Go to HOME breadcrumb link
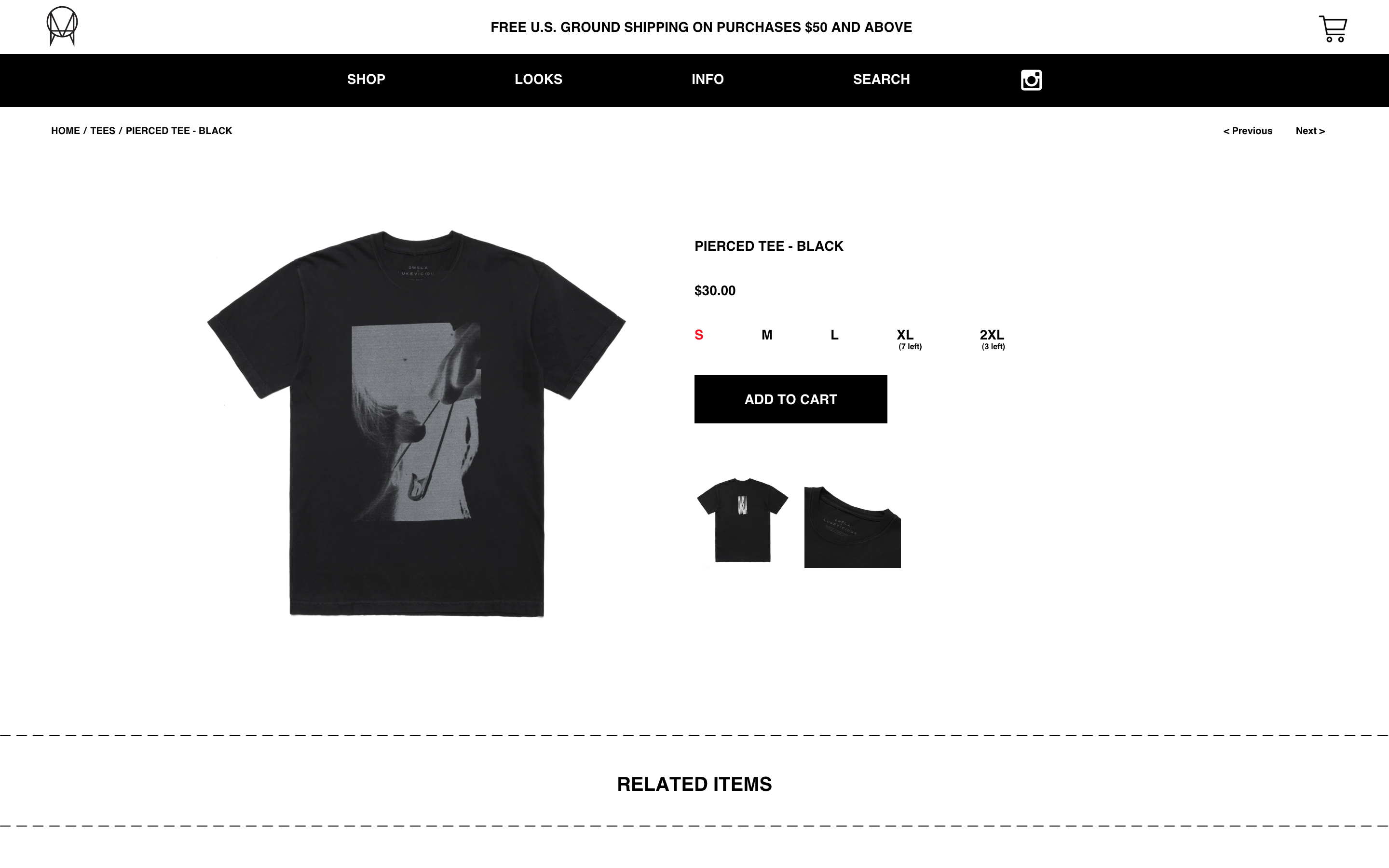Screen dimensions: 1389x868 coord(66,131)
